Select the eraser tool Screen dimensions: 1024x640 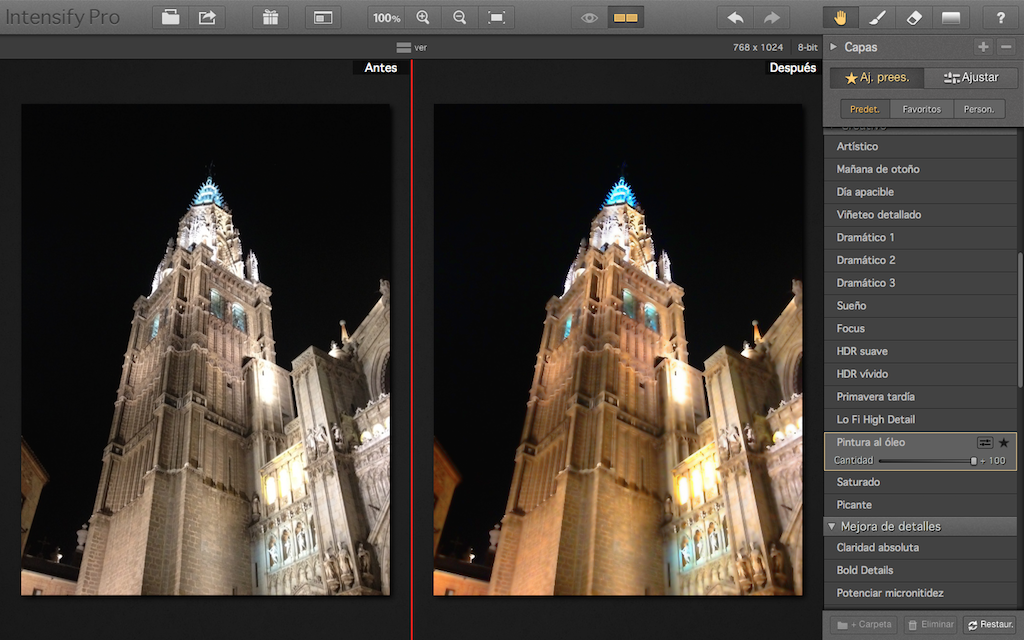click(x=914, y=18)
